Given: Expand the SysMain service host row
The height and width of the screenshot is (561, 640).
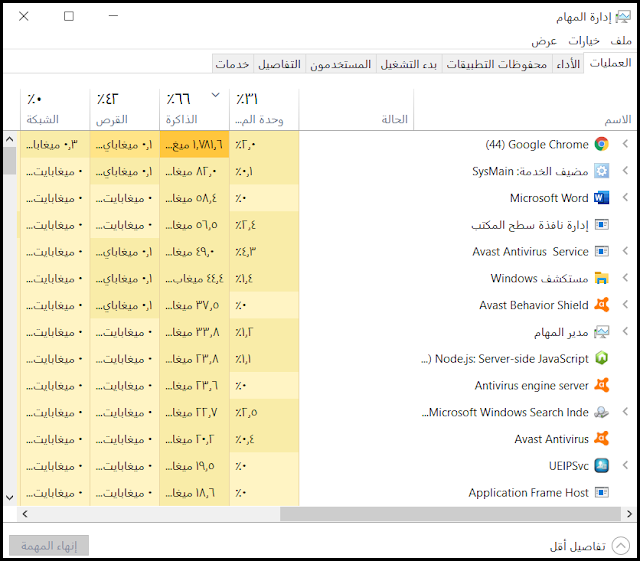Looking at the screenshot, I should pos(625,171).
